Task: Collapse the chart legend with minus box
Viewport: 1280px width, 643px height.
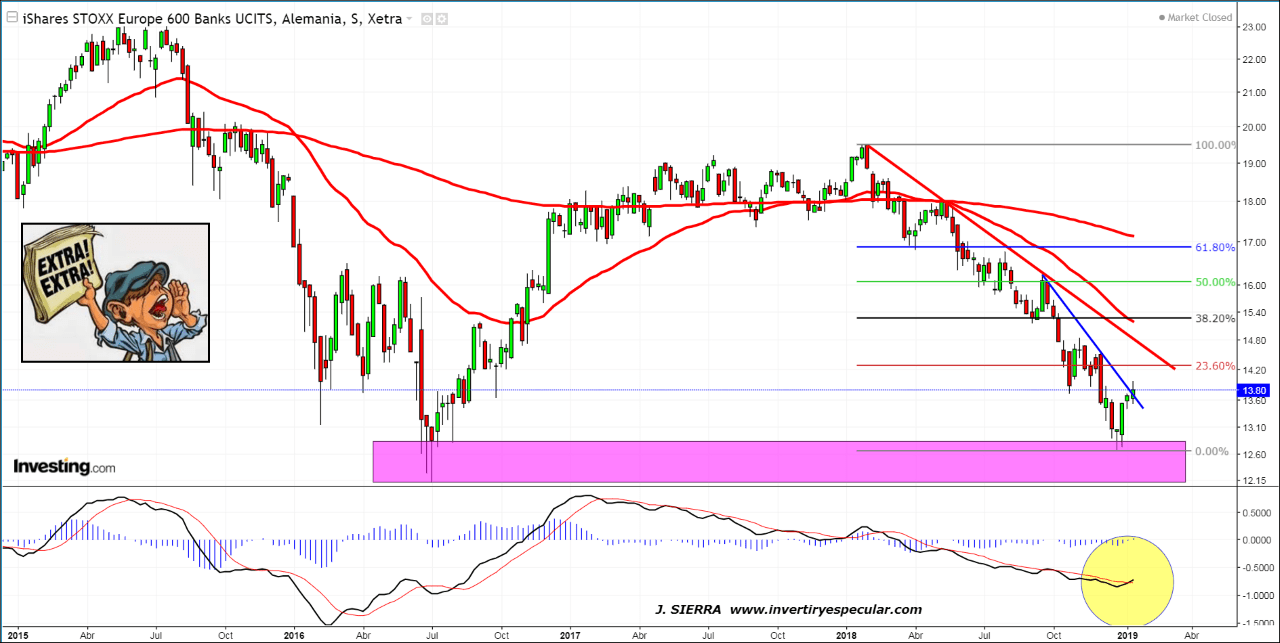Action: pos(10,19)
